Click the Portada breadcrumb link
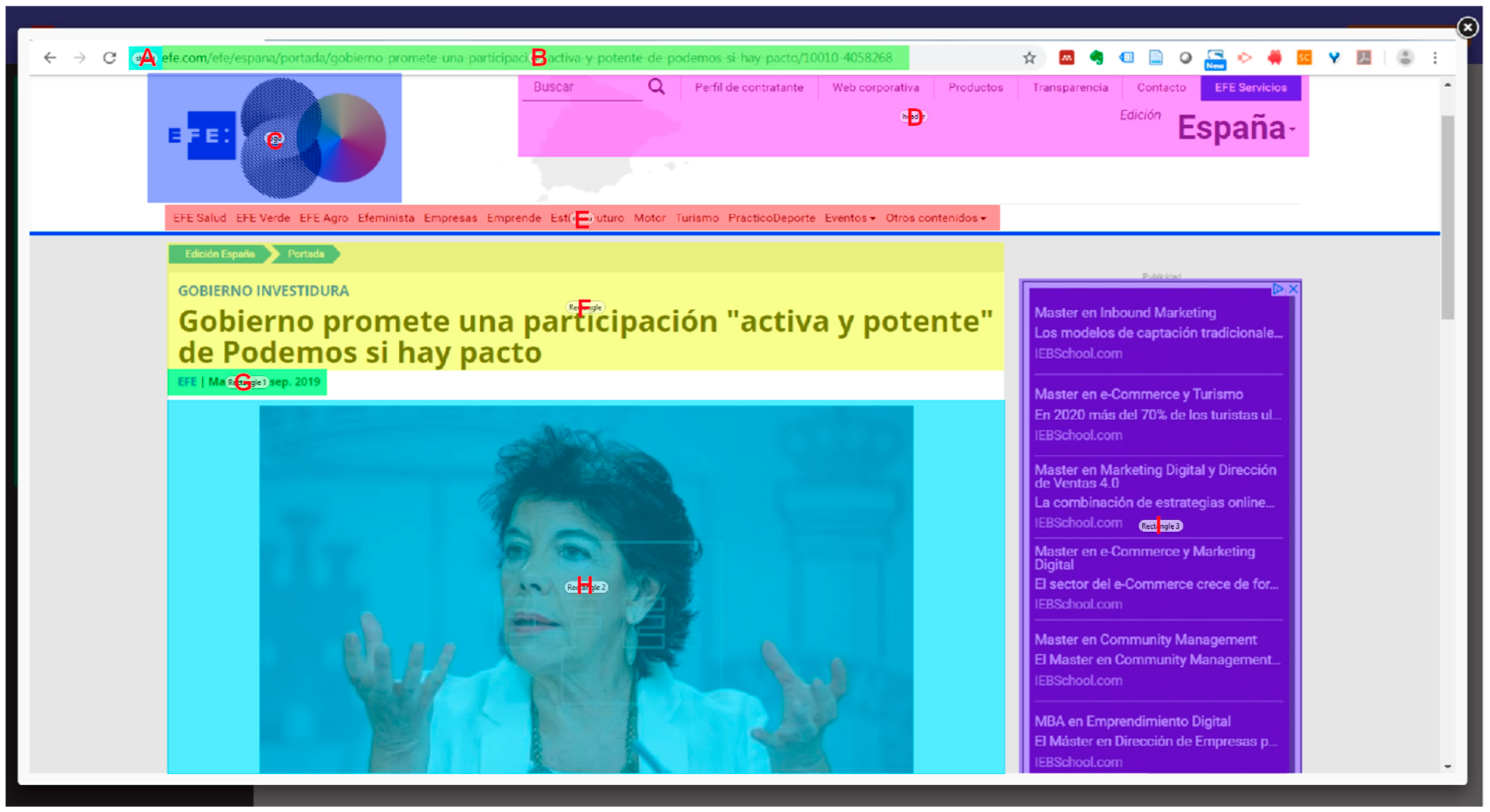This screenshot has width=1490, height=812. [306, 254]
